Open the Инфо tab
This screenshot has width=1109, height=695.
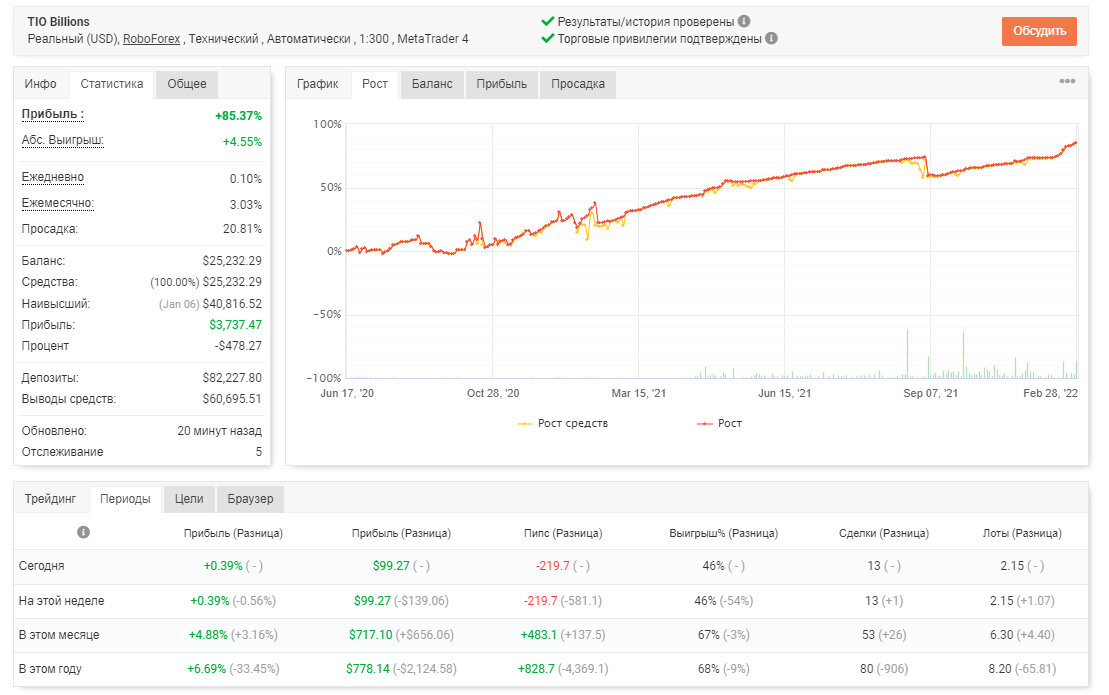tap(40, 84)
